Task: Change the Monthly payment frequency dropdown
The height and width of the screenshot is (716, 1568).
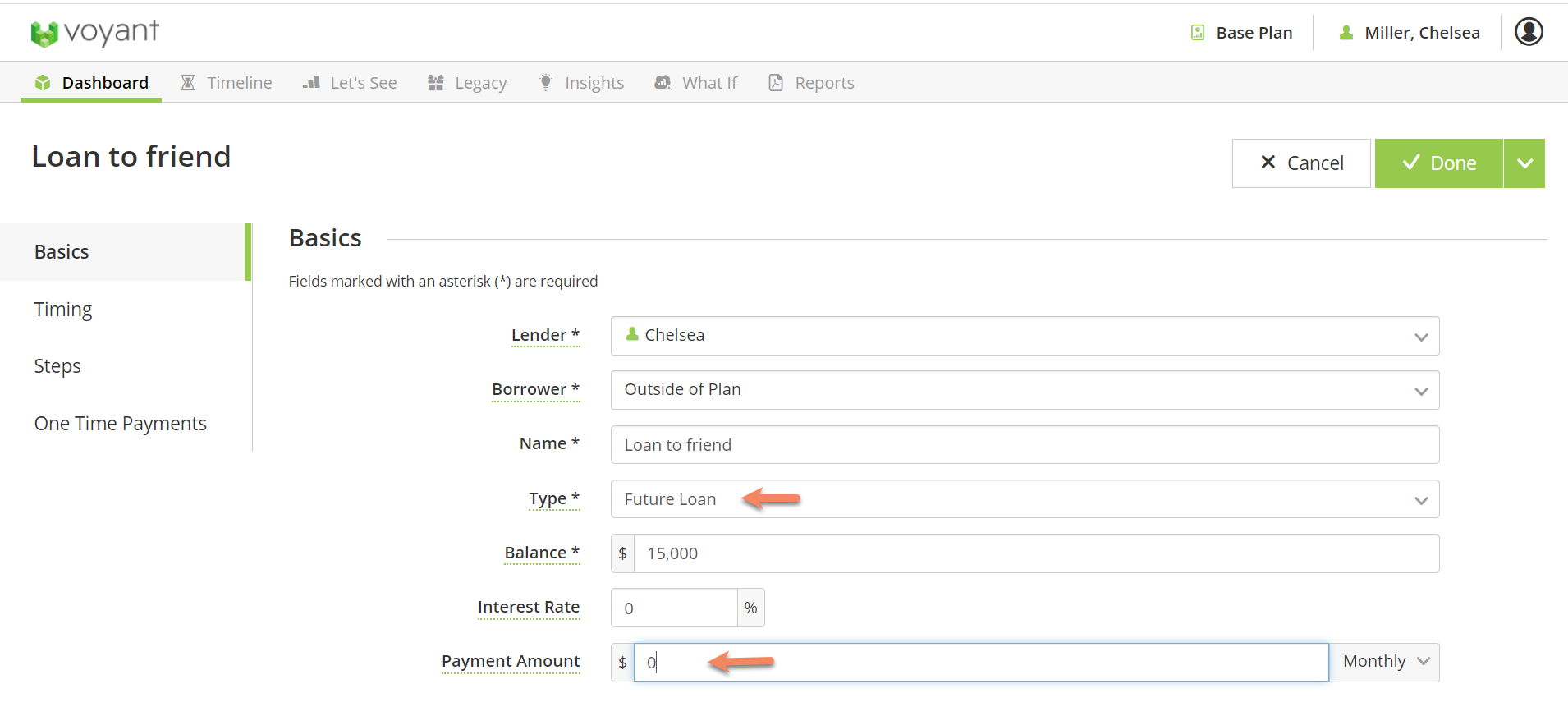Action: pyautogui.click(x=1385, y=662)
